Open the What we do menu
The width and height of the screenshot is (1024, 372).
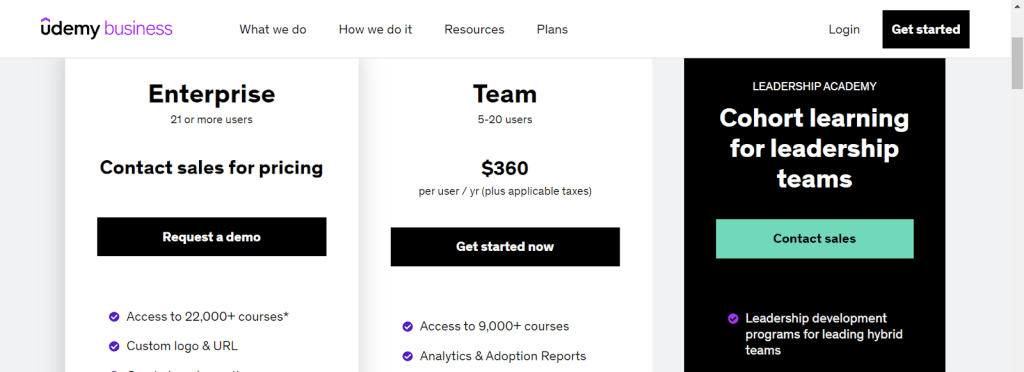(273, 29)
